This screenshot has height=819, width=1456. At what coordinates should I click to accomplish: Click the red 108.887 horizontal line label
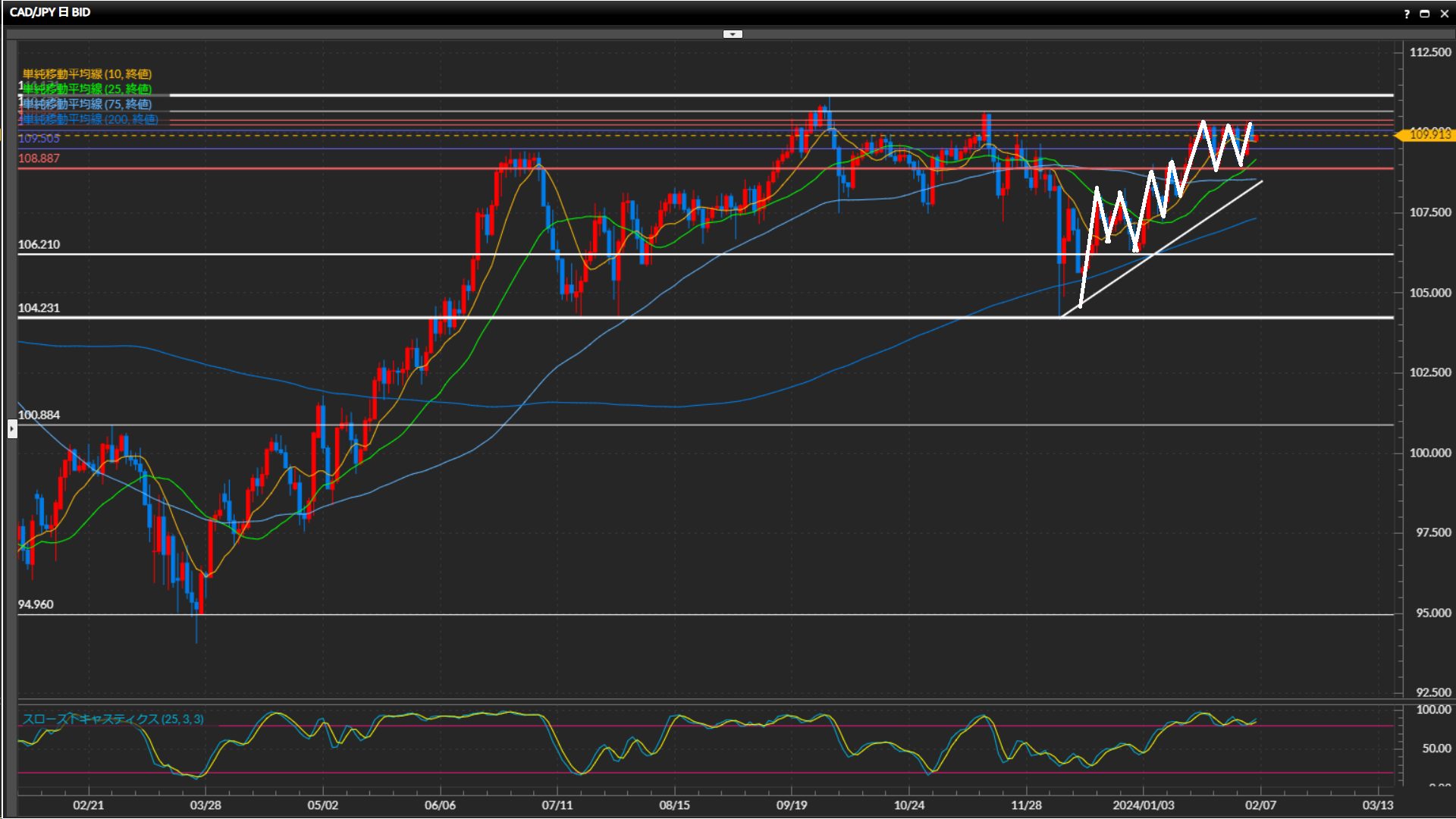pos(39,158)
